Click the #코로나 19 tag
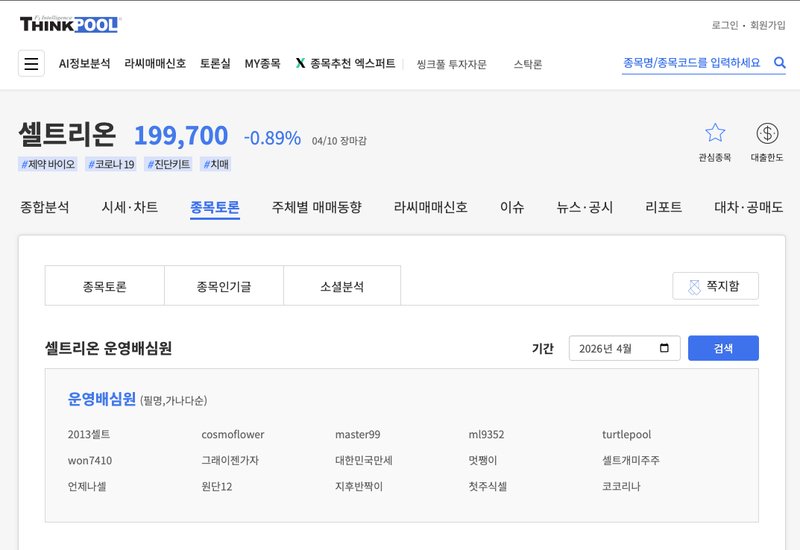The width and height of the screenshot is (800, 550). (111, 164)
